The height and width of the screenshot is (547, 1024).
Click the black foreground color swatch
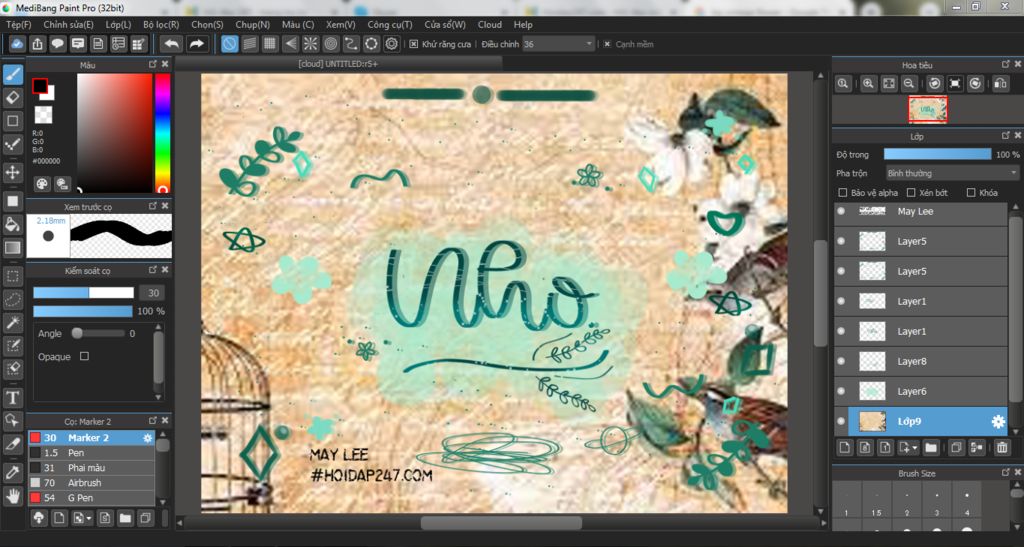point(40,86)
